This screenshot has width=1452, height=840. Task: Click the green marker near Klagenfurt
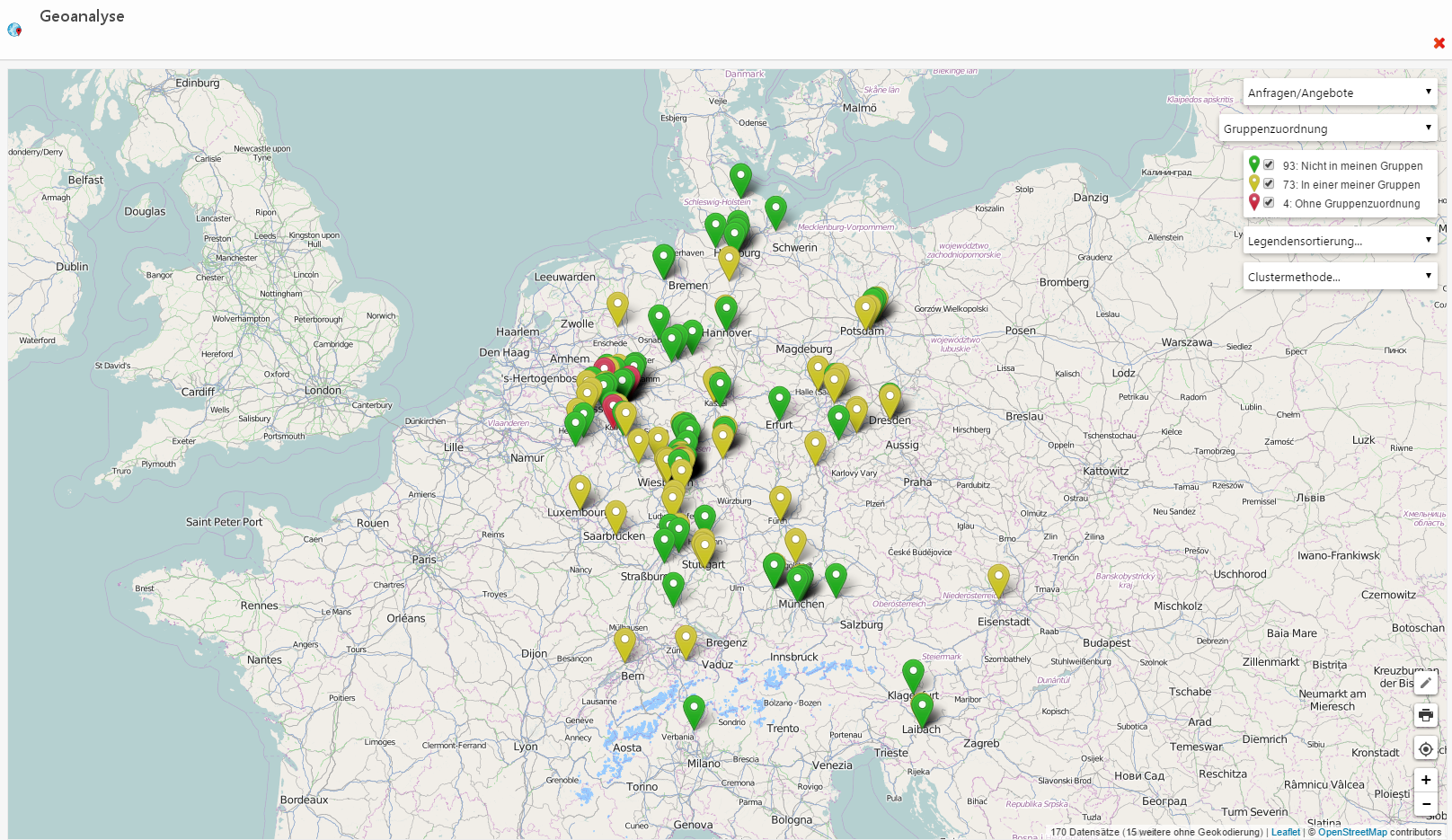pyautogui.click(x=913, y=674)
